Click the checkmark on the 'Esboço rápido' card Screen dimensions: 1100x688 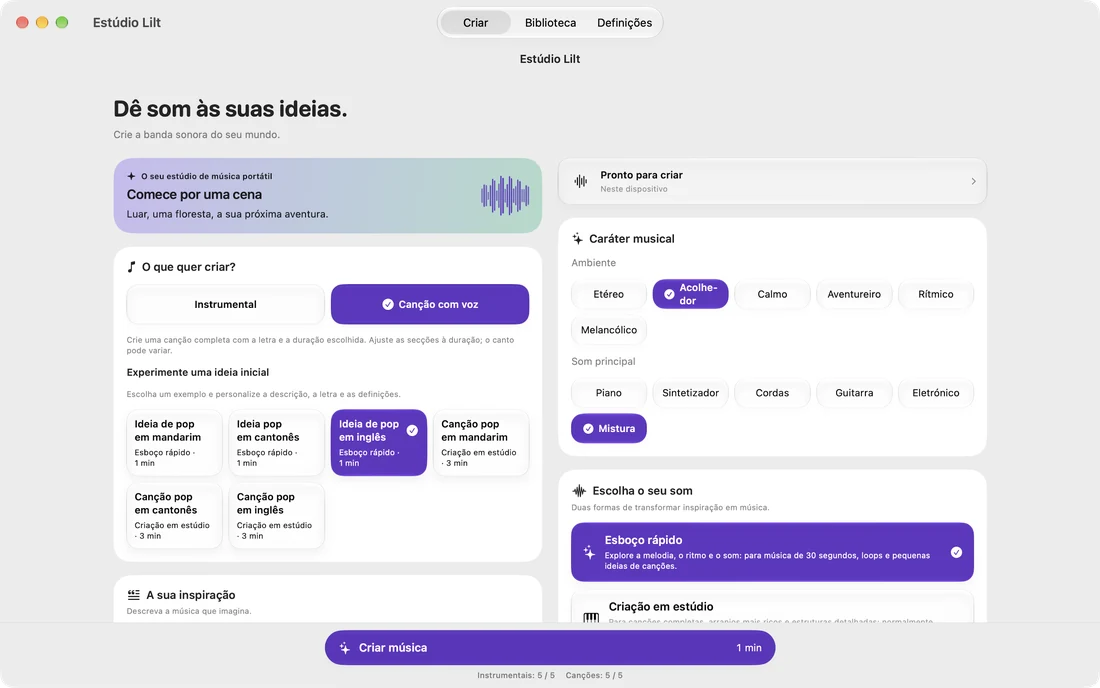[956, 553]
